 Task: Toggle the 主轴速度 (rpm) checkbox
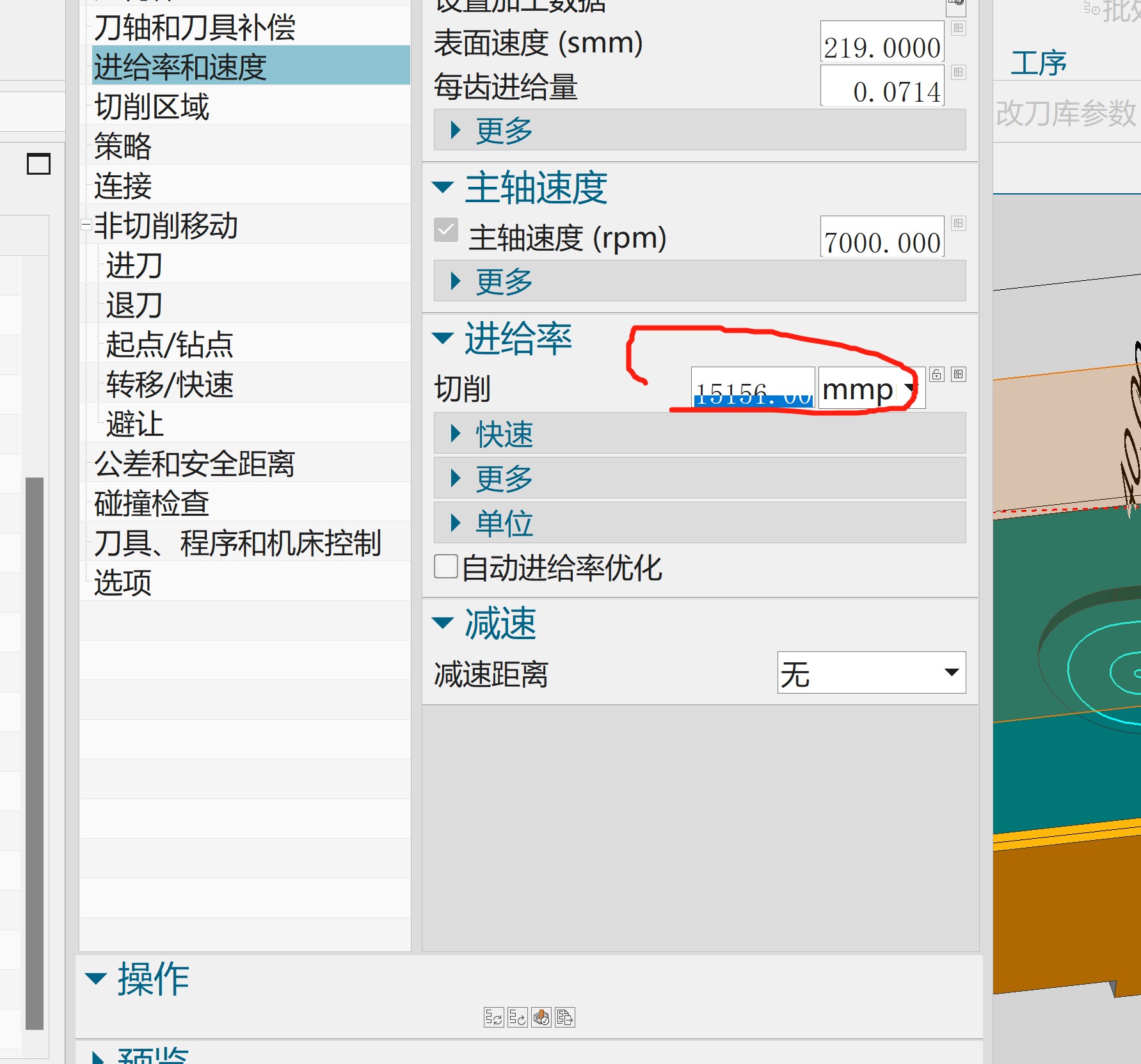pos(446,229)
